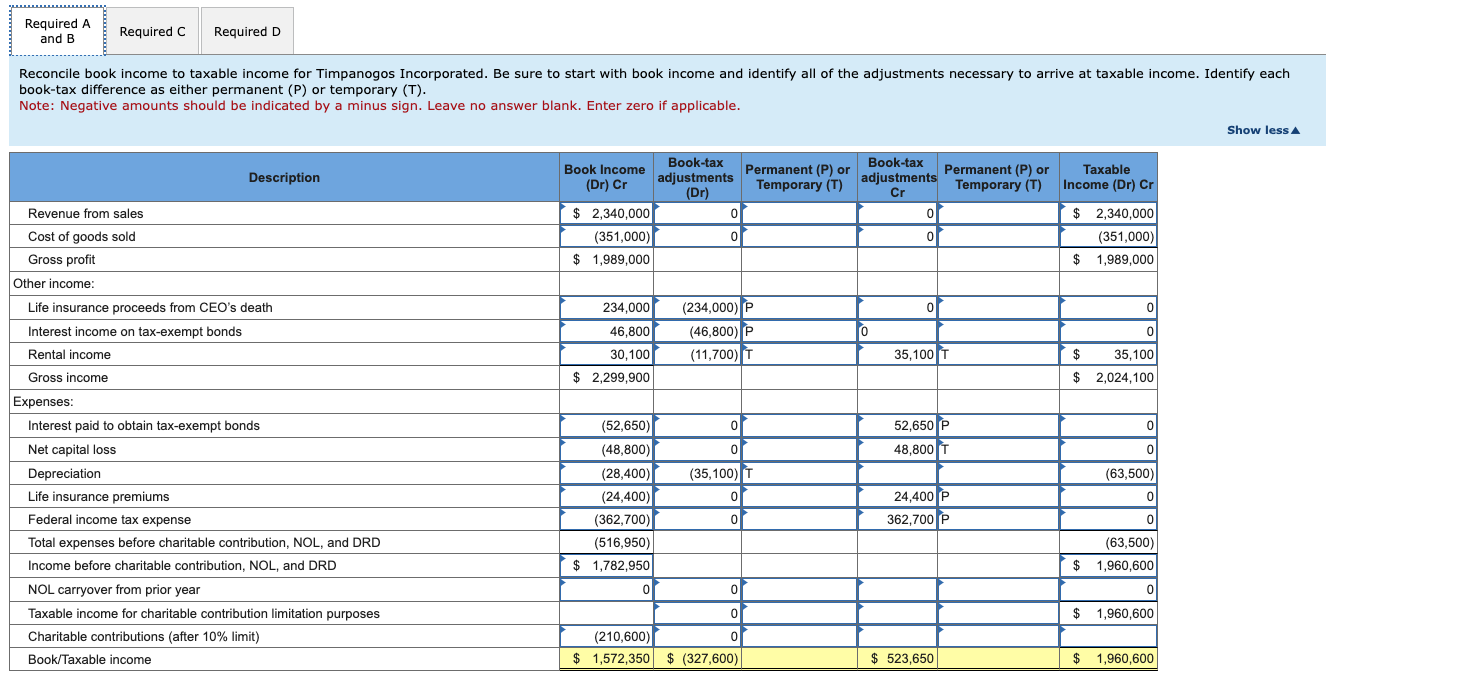1465x677 pixels.
Task: Collapse the instructions via Show less link
Action: click(1261, 129)
